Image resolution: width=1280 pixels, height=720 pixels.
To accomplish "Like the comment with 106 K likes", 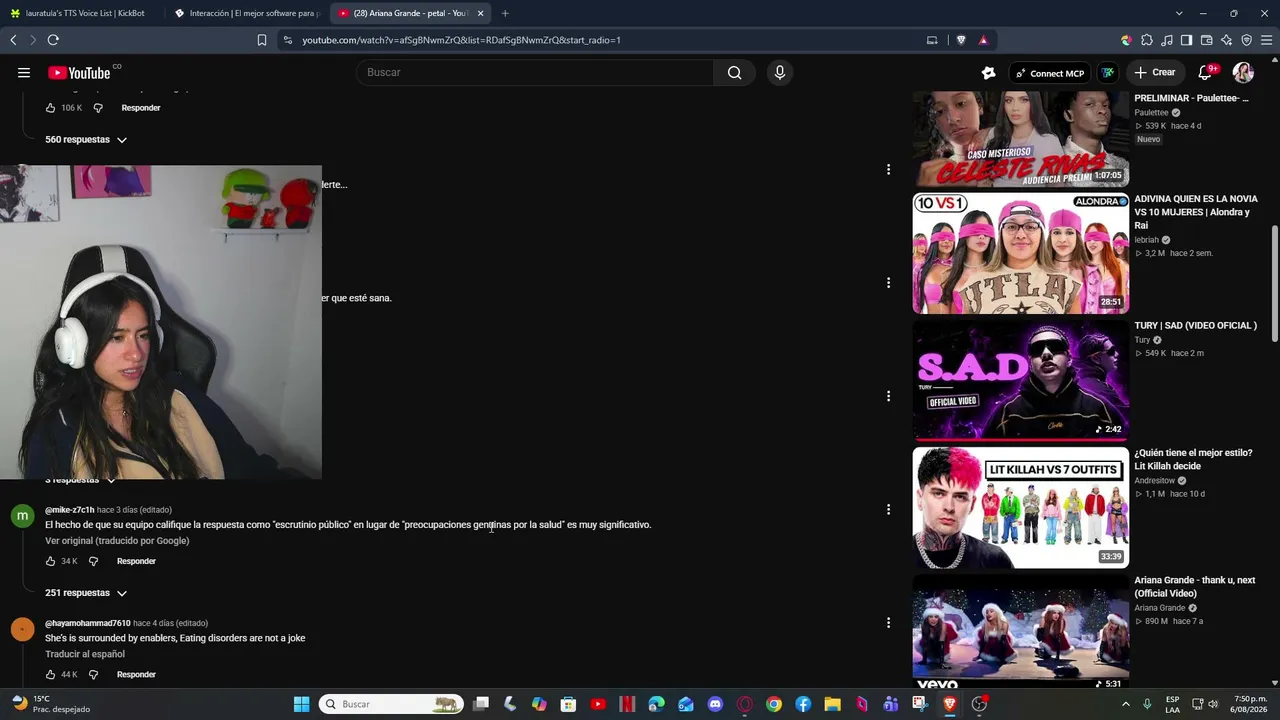I will click(51, 108).
